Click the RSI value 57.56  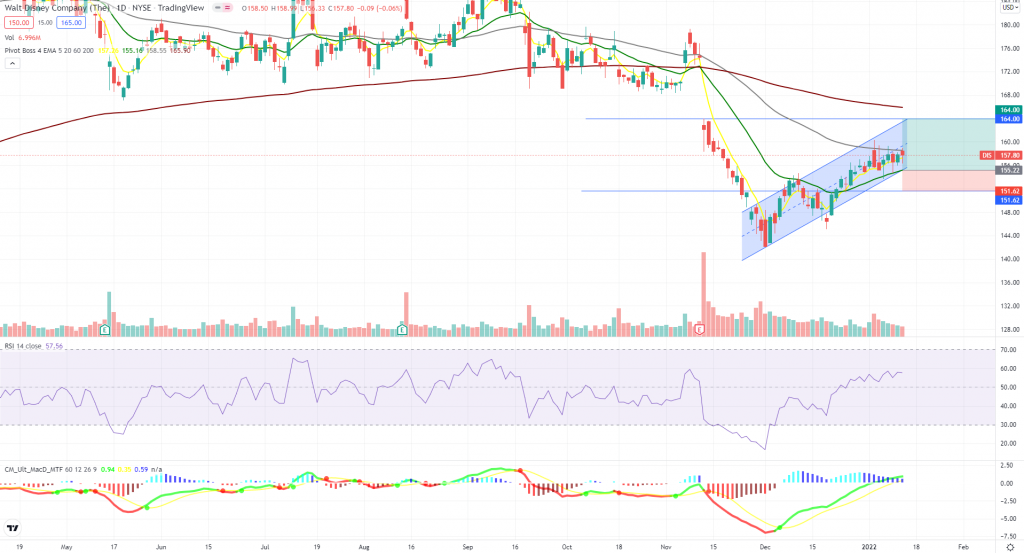[54, 346]
